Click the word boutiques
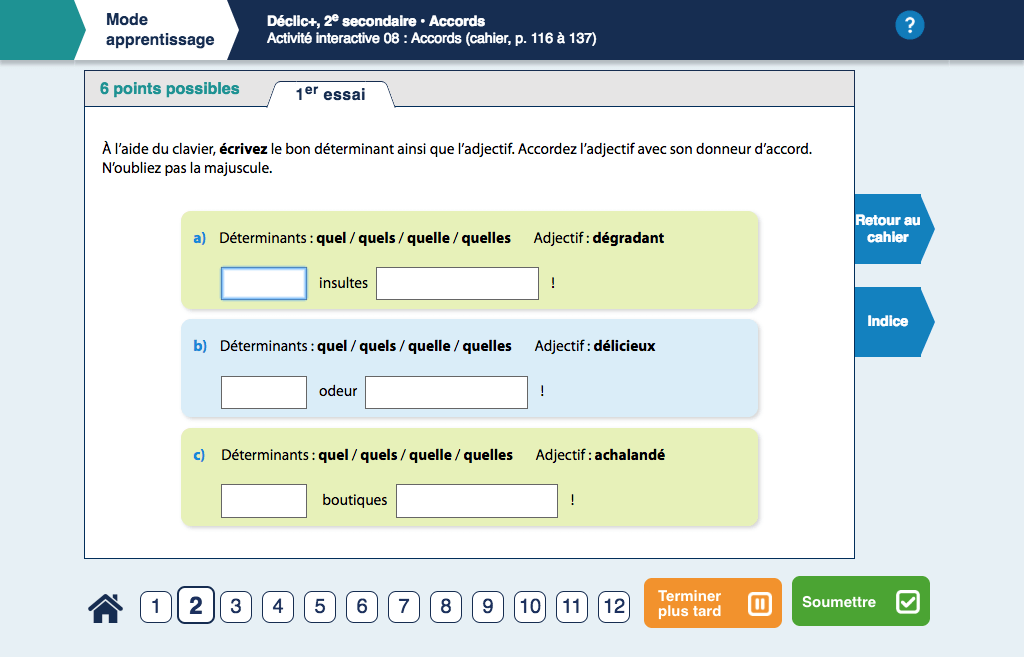The height and width of the screenshot is (657, 1024). tap(355, 500)
